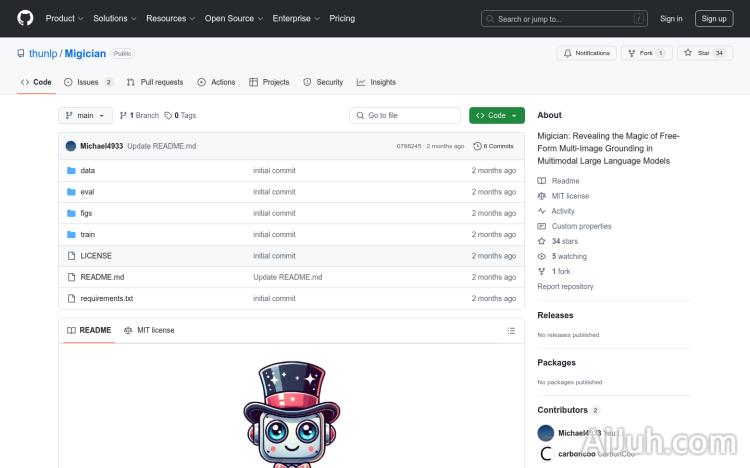Open the README outline list icon

pyautogui.click(x=511, y=330)
